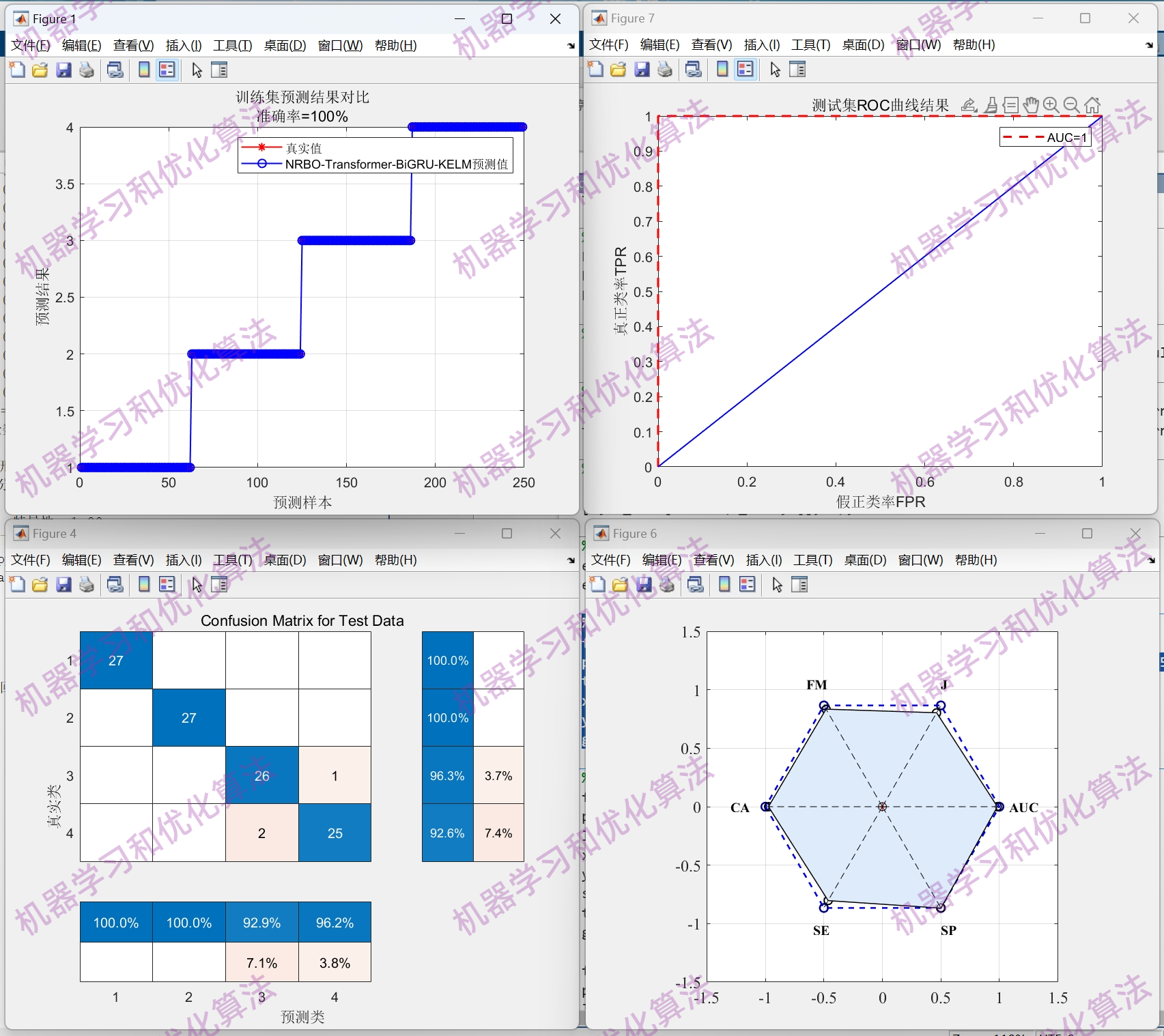Viewport: 1164px width, 1036px height.
Task: Open the datatip tool on ROC toolbar
Action: 1011,104
